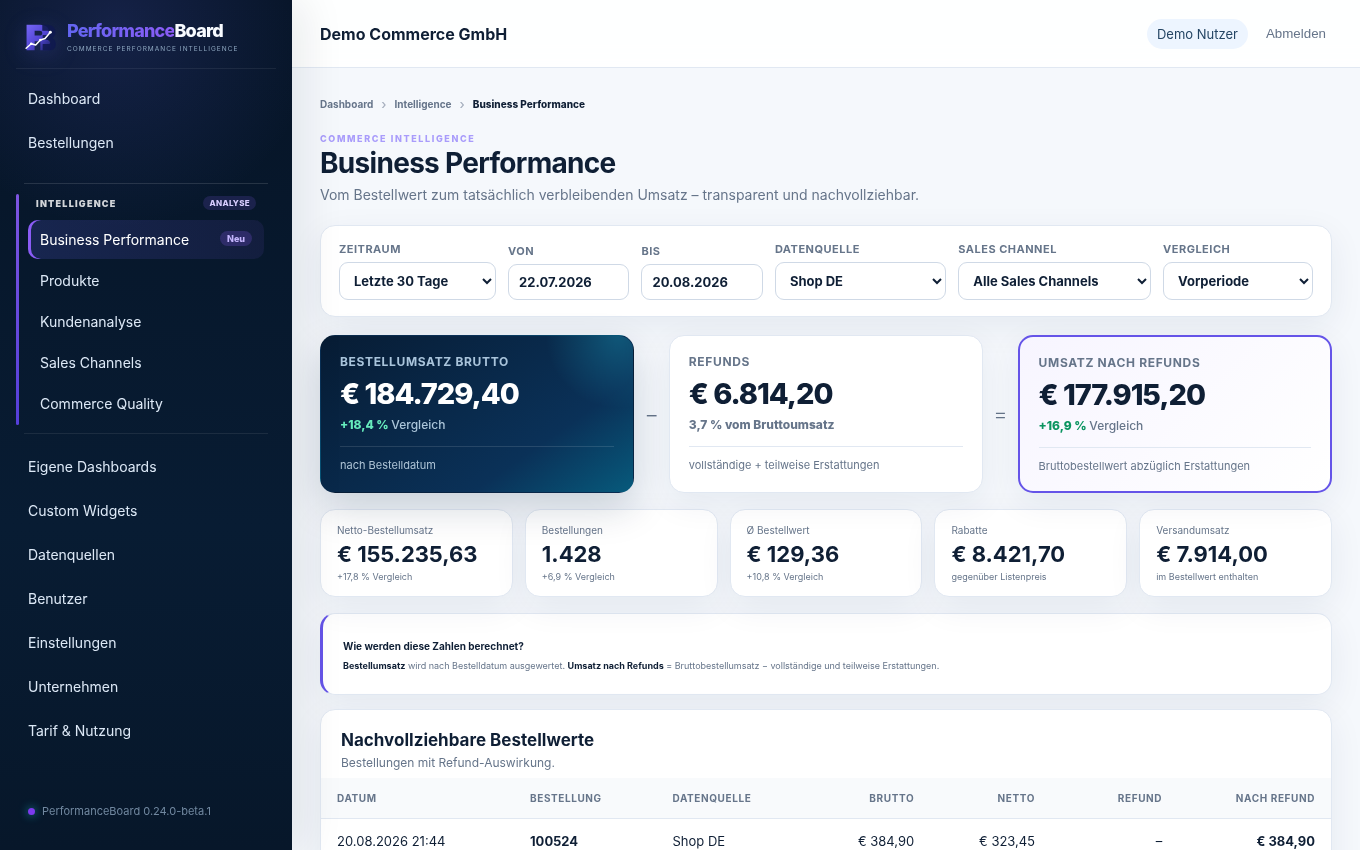
Task: Open Kundenanalyse in the sidebar
Action: point(146,322)
